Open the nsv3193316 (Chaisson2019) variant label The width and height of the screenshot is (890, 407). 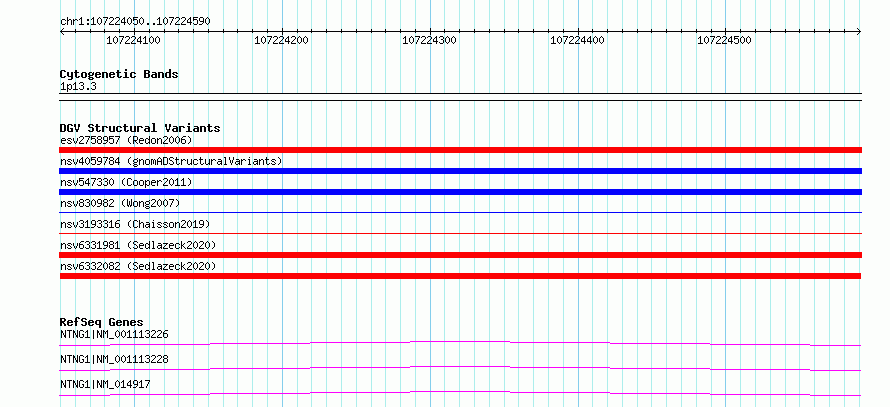pos(135,224)
